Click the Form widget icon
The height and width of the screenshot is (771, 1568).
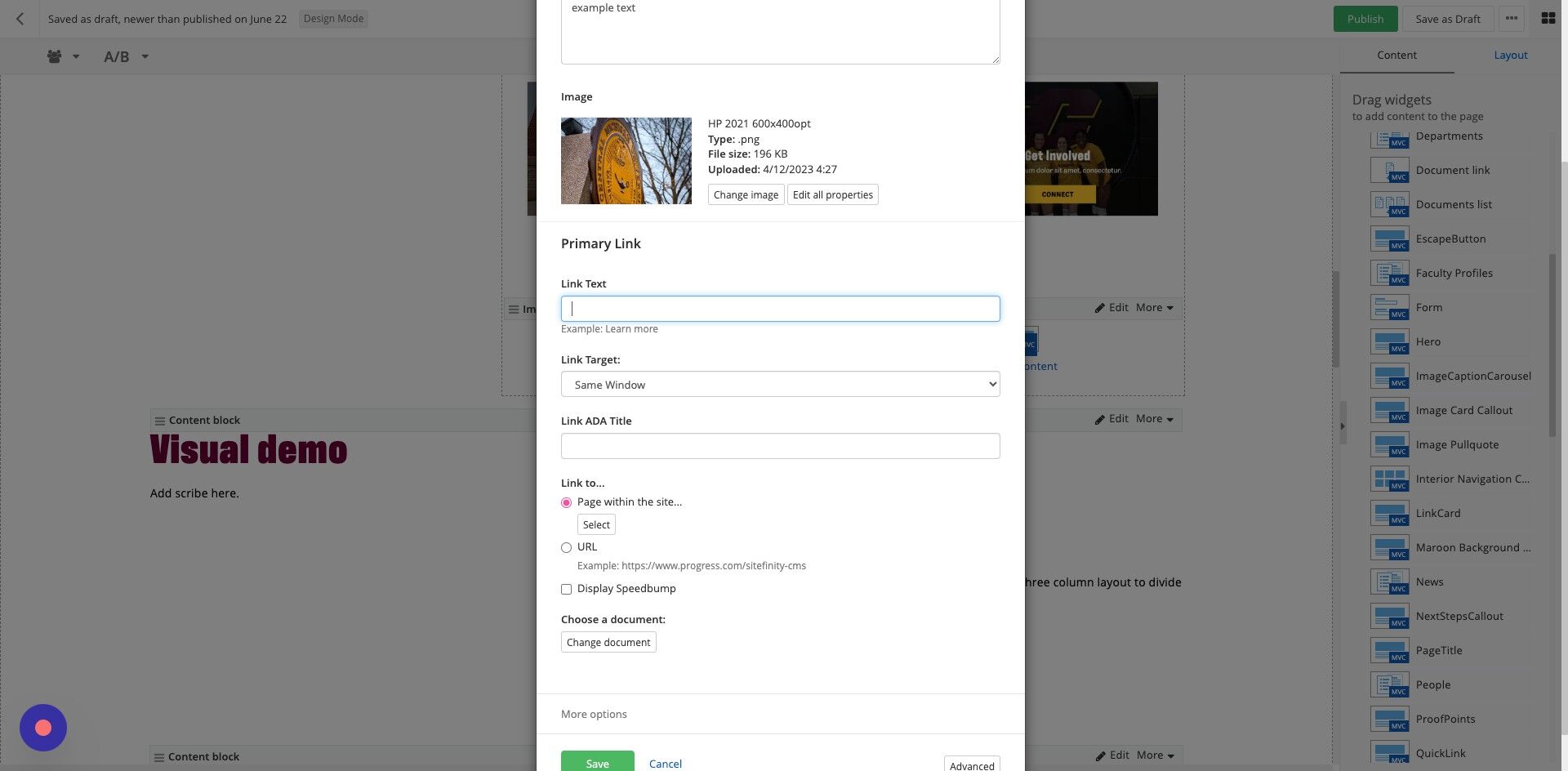pos(1389,307)
